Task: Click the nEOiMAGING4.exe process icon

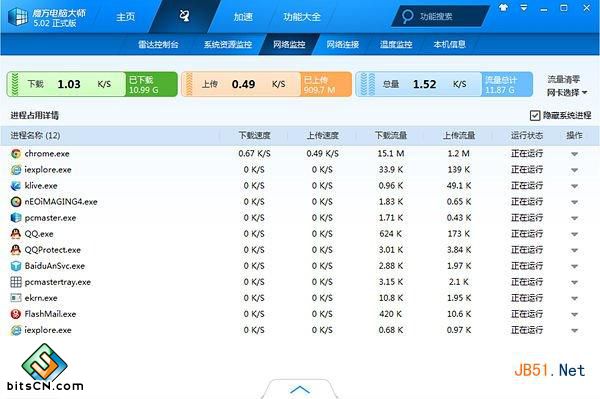Action: tap(16, 202)
